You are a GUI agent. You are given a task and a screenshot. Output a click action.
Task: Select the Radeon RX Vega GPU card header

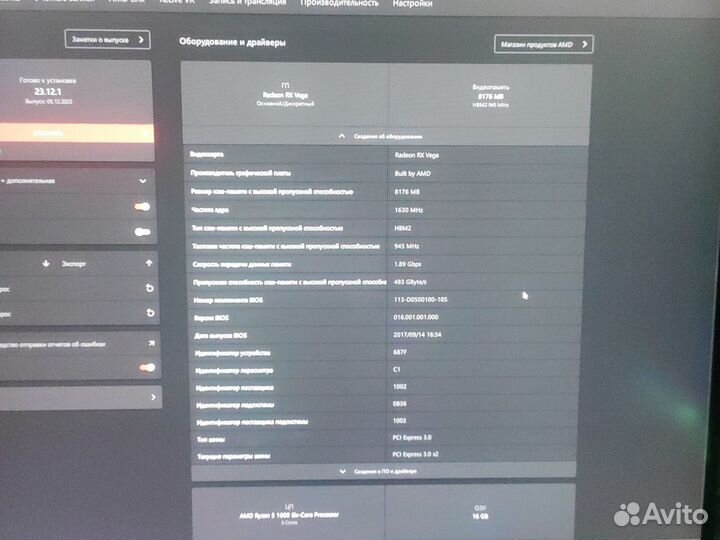285,95
